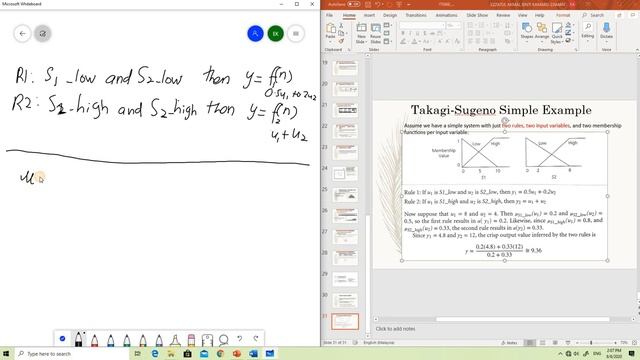Select slide 24 thumbnail

(345, 173)
